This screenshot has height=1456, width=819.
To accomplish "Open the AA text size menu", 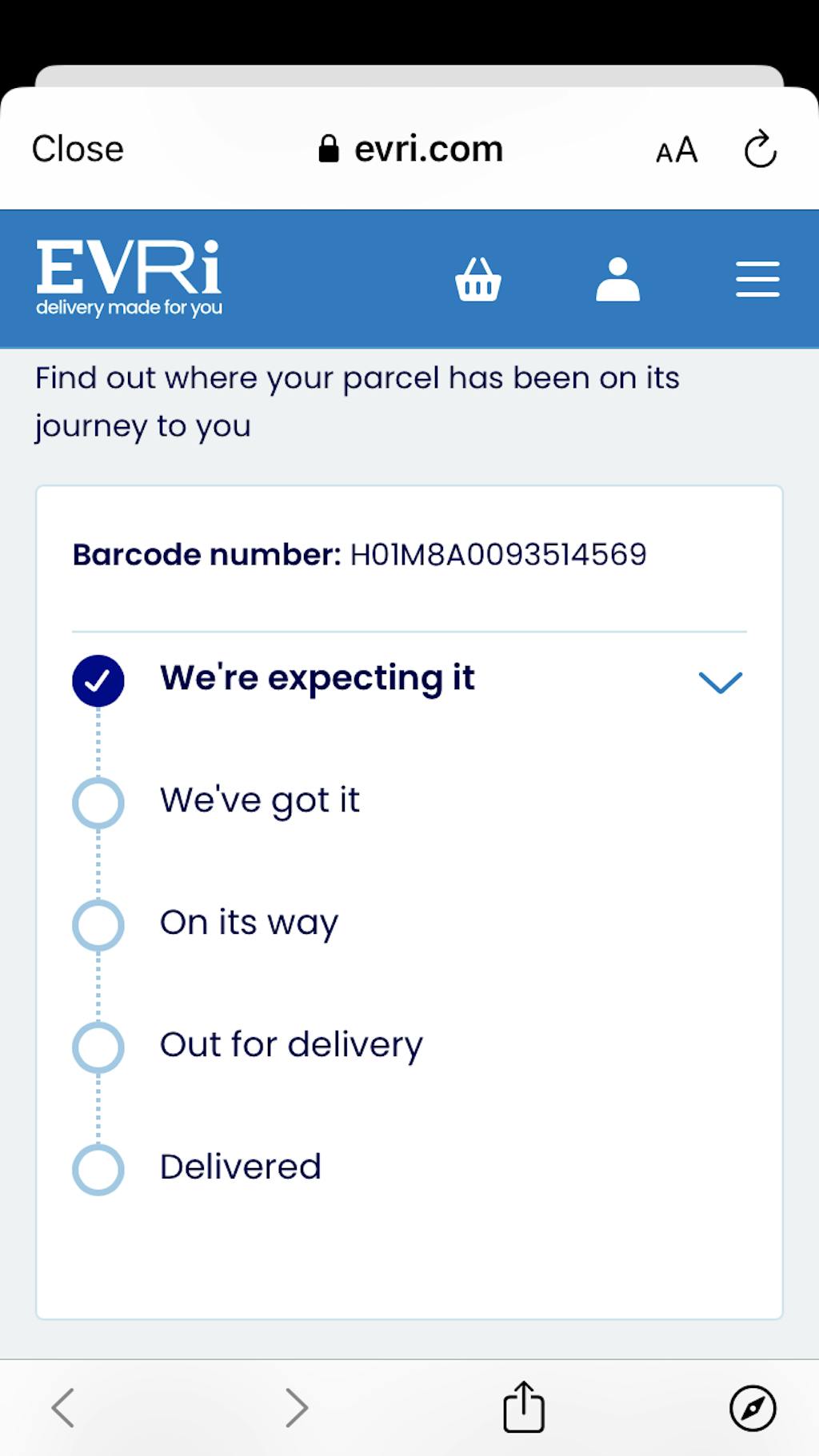I will pos(677,150).
